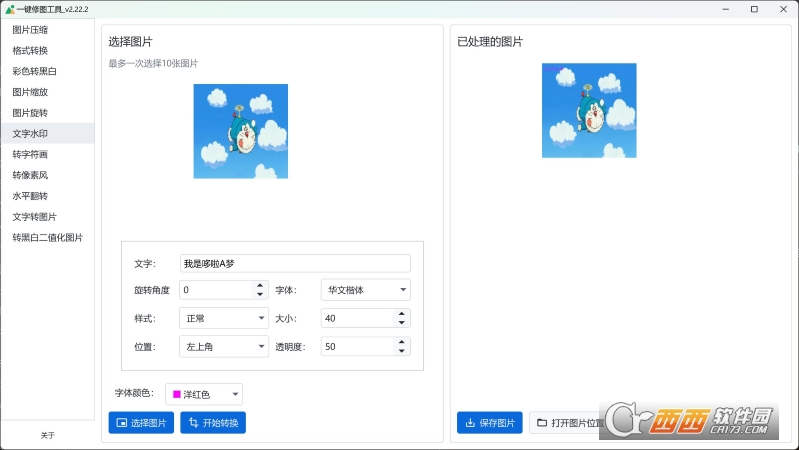Increase the font size with up arrow
The width and height of the screenshot is (799, 450).
402,314
